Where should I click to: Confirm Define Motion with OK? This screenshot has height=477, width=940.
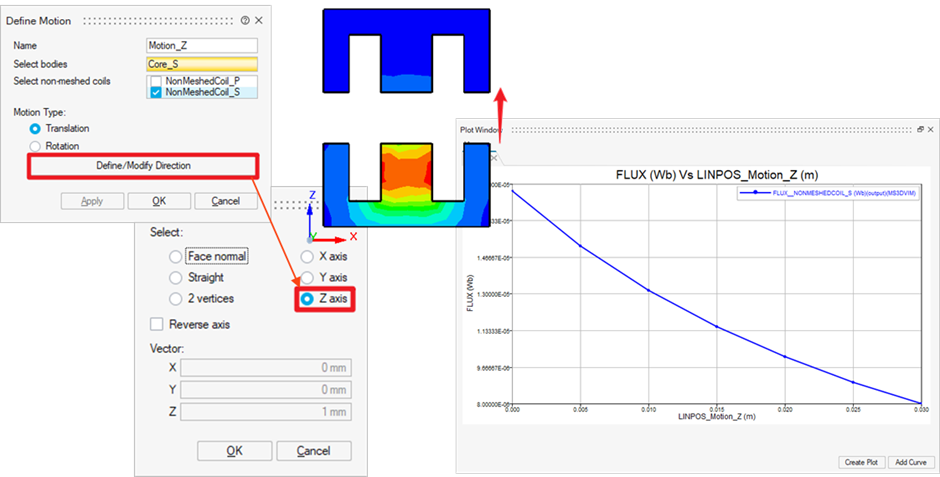(x=159, y=201)
